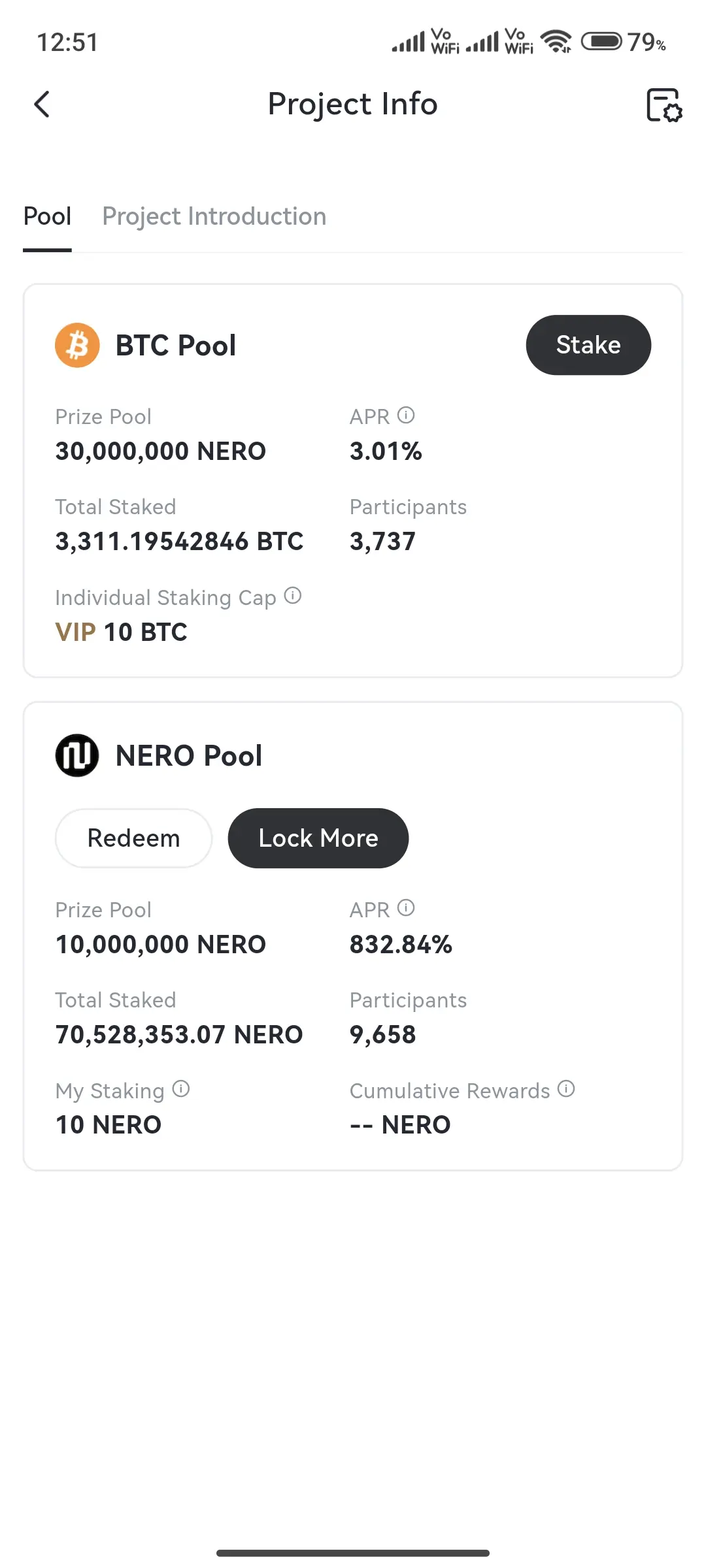Tap the NERO Pool title
Screen dimensions: 706x1568
pyautogui.click(x=189, y=756)
